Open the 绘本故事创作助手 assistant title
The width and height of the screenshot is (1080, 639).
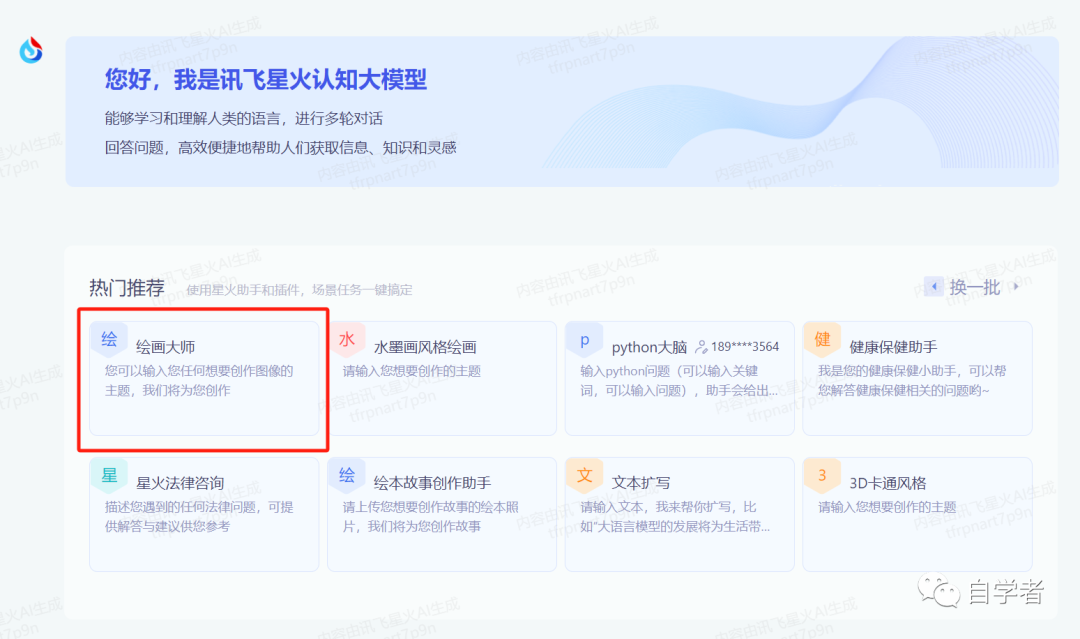tap(433, 483)
